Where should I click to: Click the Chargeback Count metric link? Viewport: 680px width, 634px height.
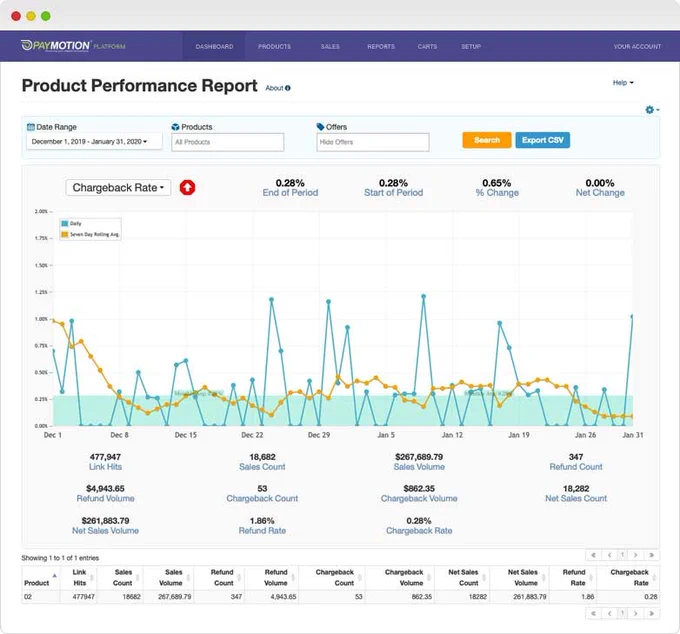tap(262, 498)
